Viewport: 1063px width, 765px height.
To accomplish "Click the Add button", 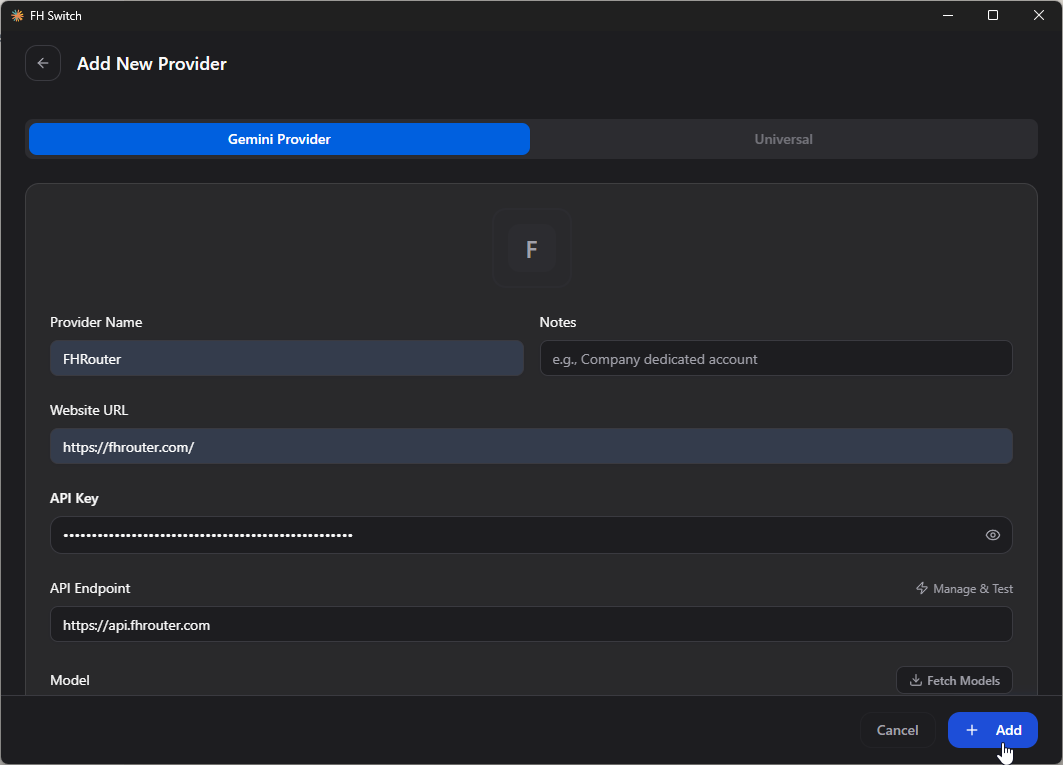I will [x=992, y=730].
